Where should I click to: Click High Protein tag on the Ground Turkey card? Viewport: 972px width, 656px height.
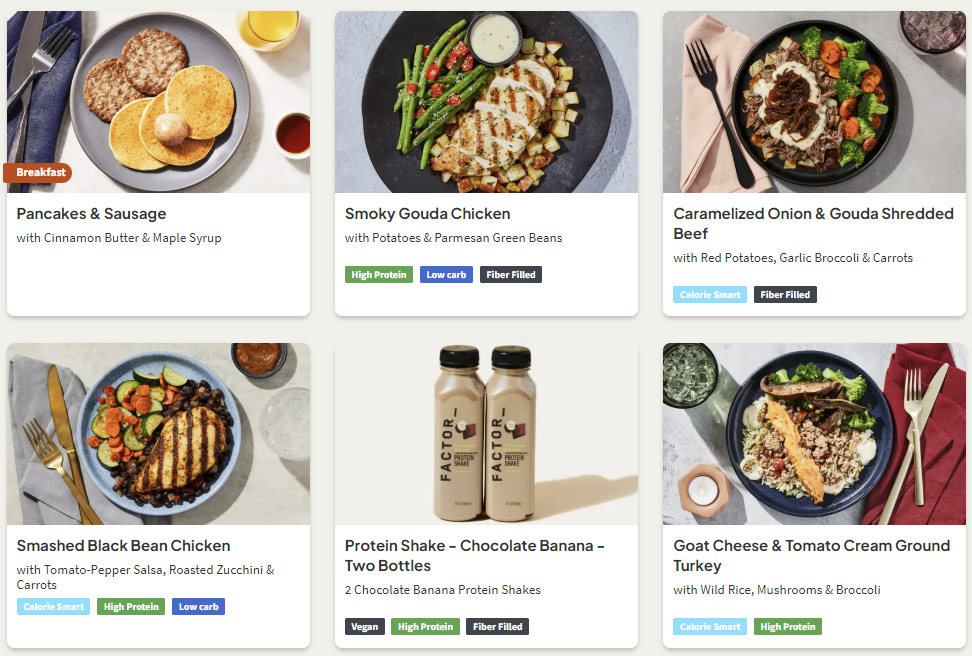[x=787, y=627]
